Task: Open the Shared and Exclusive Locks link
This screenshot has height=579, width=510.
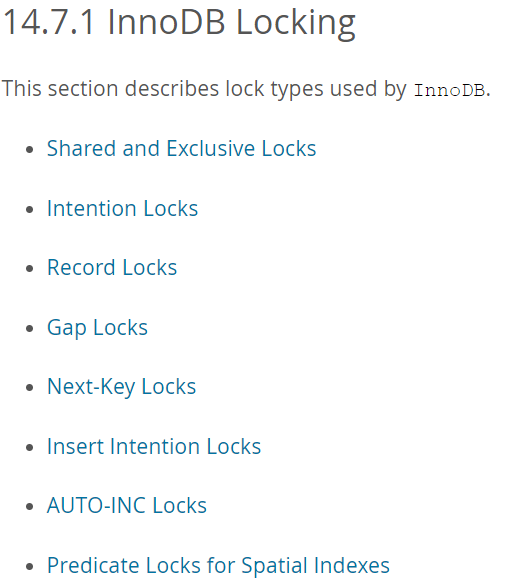Action: [x=181, y=148]
